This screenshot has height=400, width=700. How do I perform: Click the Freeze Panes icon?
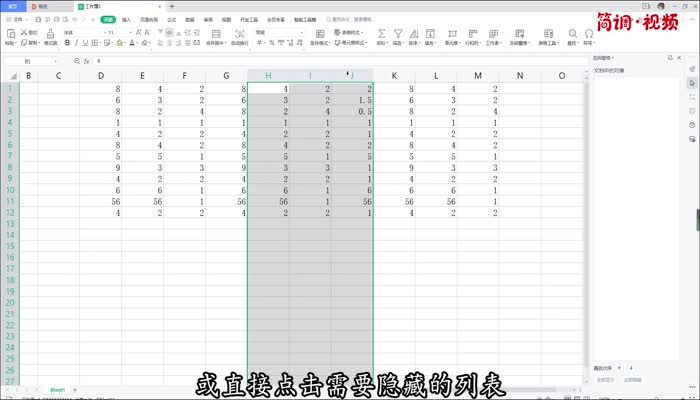(x=520, y=34)
